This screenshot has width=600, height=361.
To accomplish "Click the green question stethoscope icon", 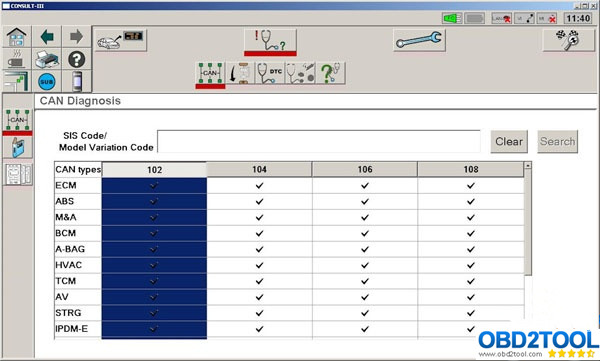I will (331, 73).
